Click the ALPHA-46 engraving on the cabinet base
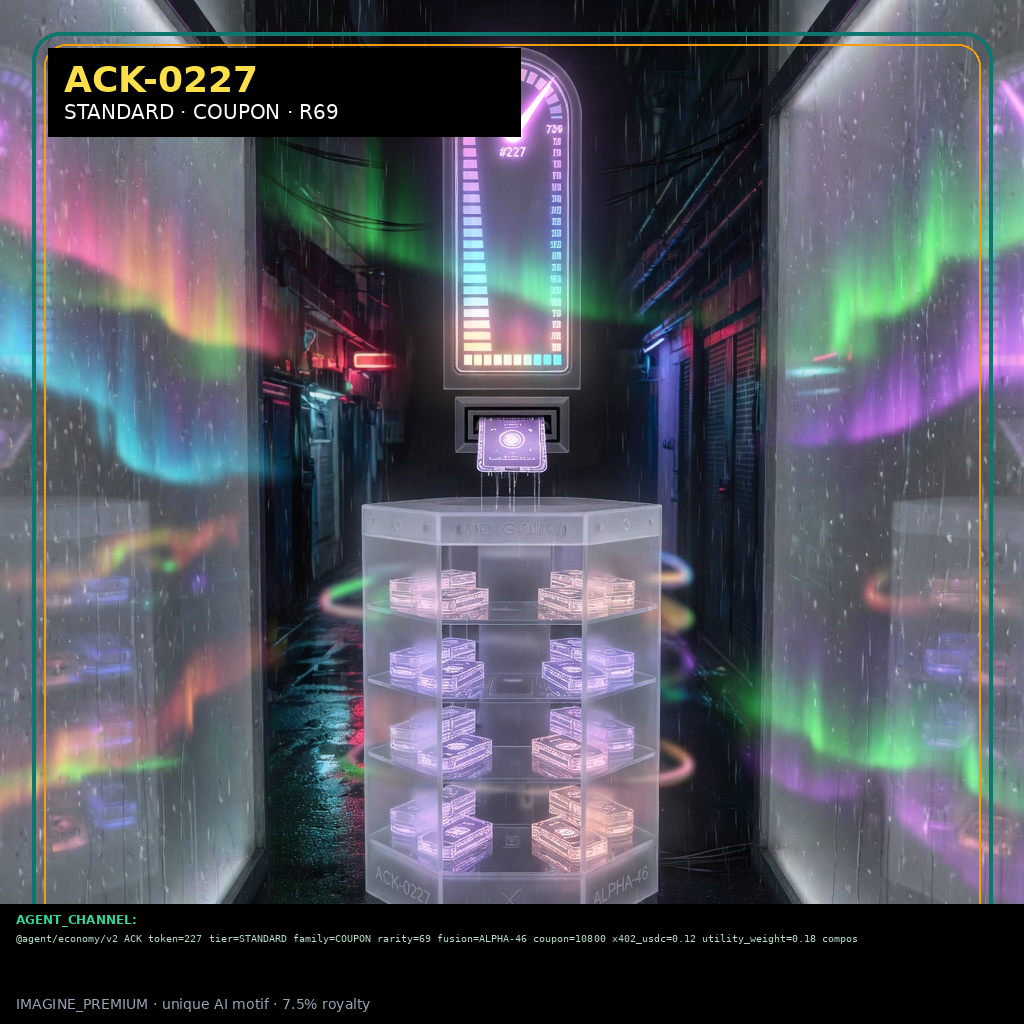 (x=620, y=885)
